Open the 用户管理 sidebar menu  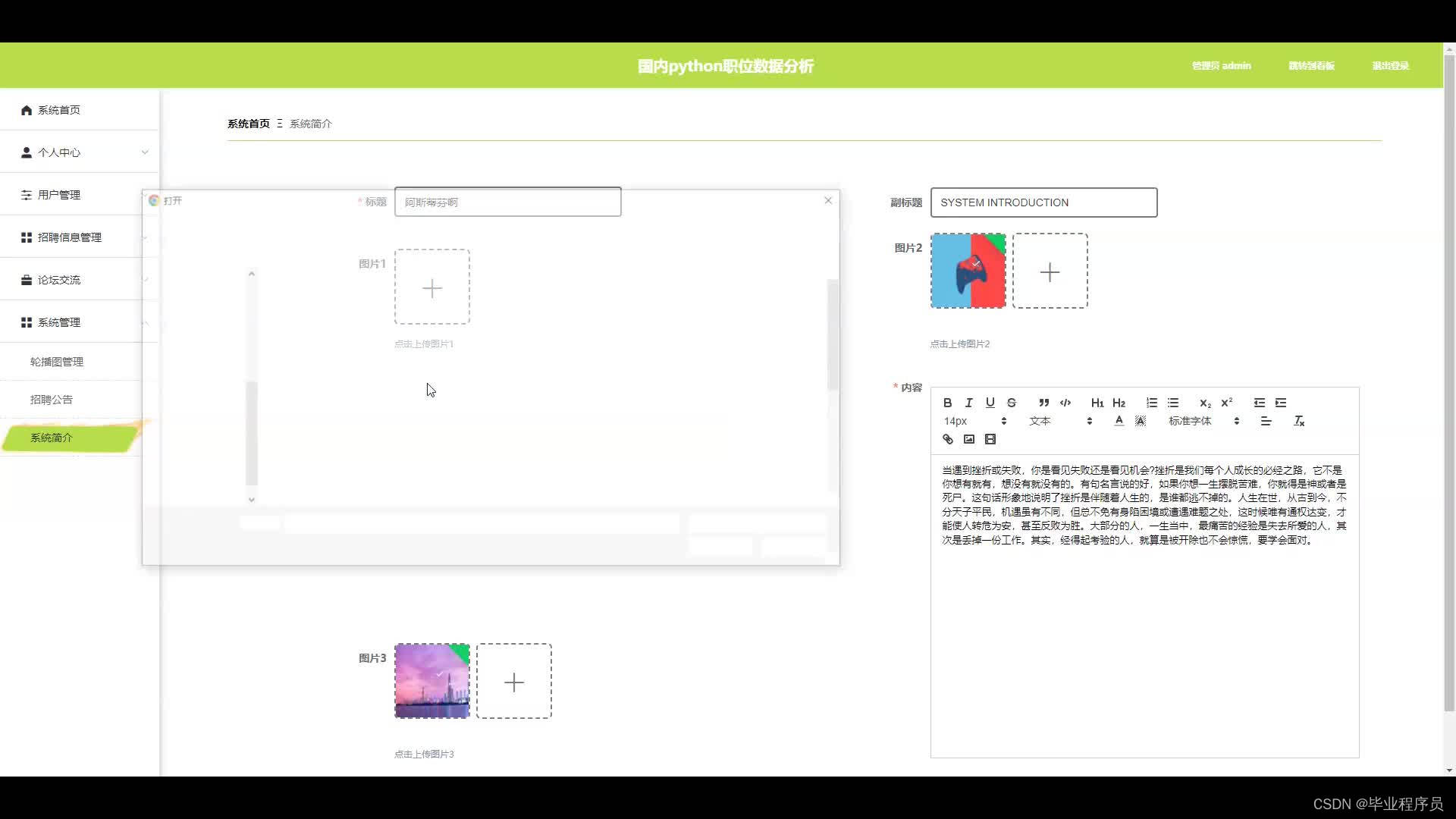coord(80,195)
